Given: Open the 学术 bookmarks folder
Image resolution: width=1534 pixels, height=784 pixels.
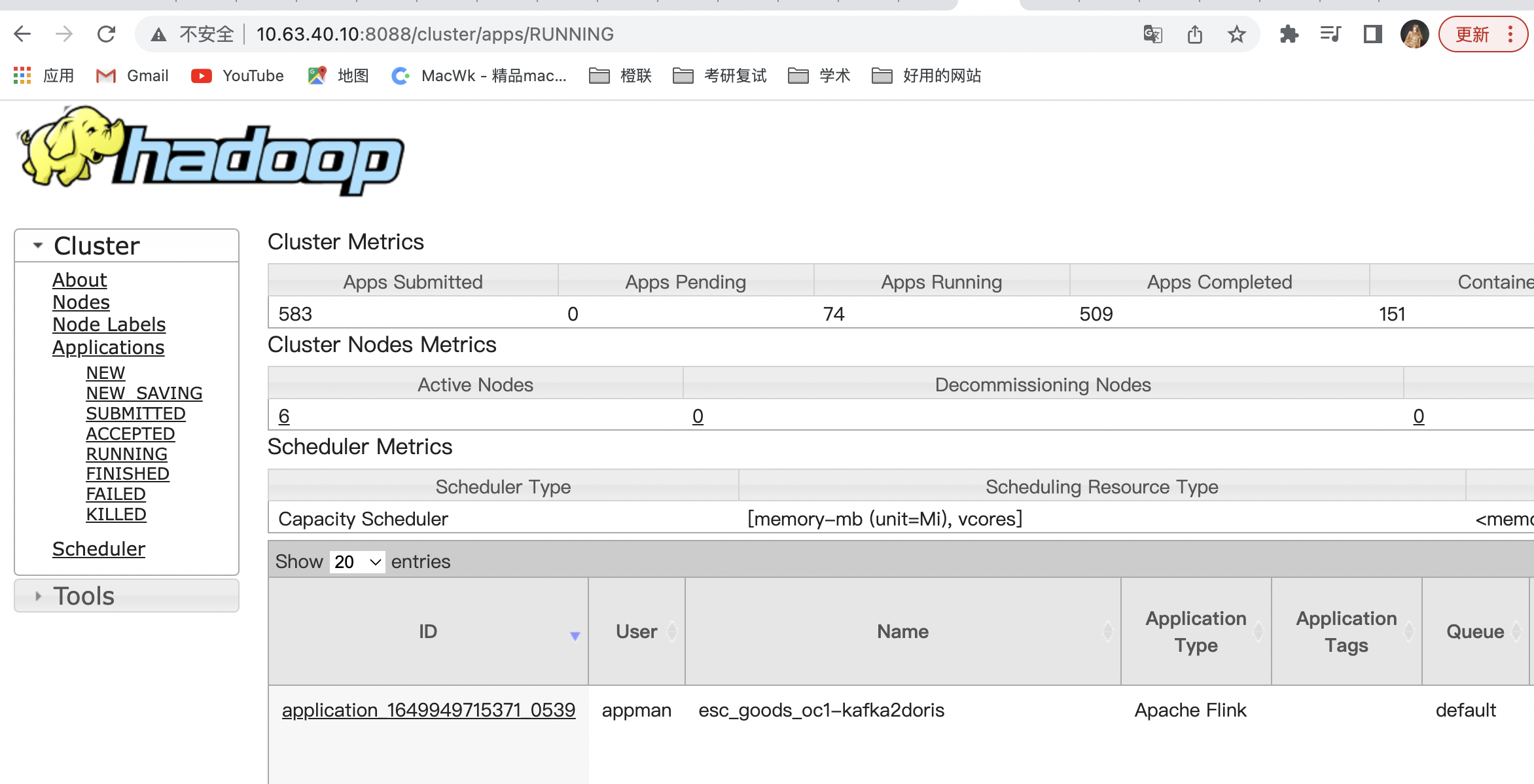Looking at the screenshot, I should pos(819,76).
